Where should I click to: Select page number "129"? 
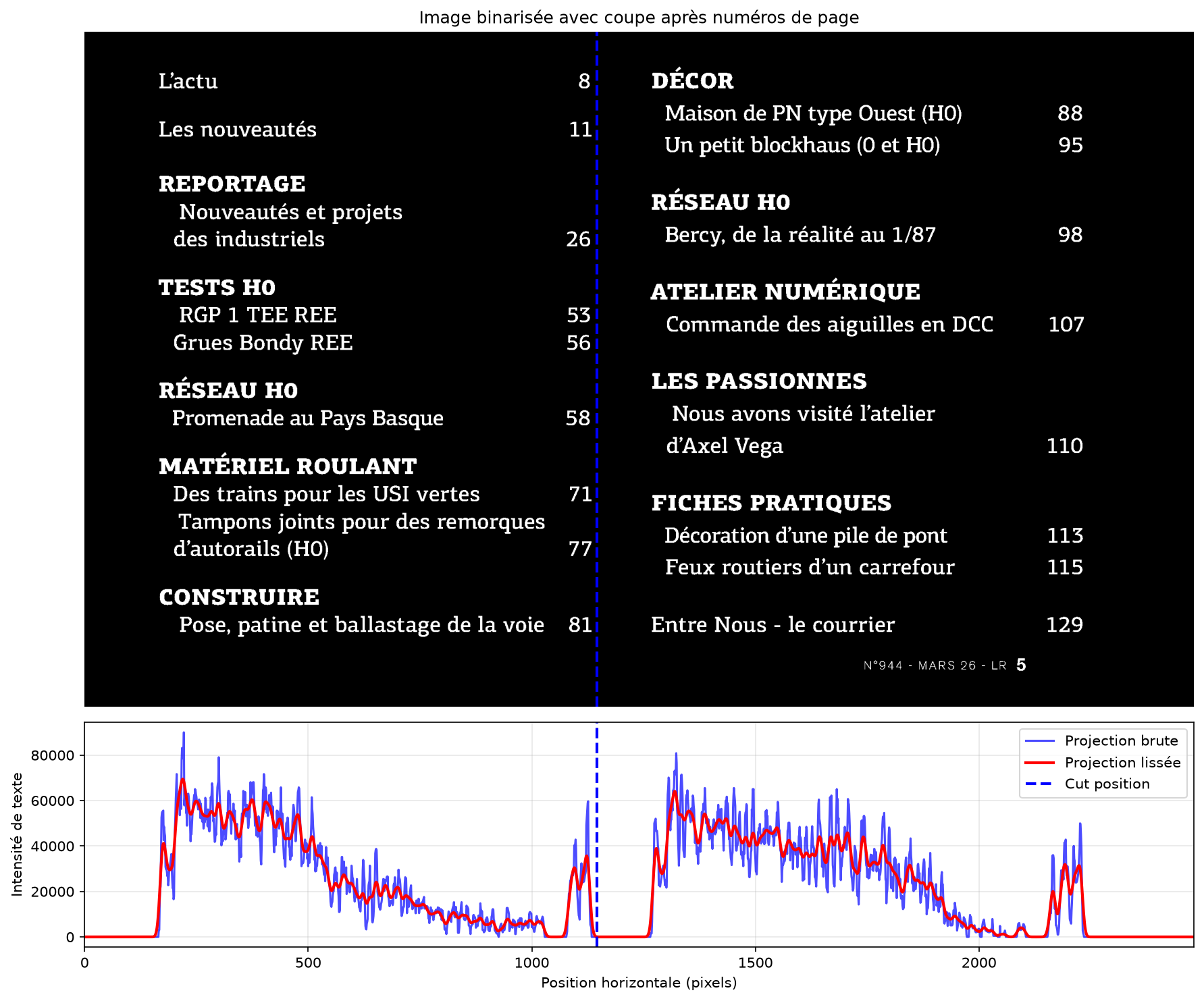point(1065,625)
